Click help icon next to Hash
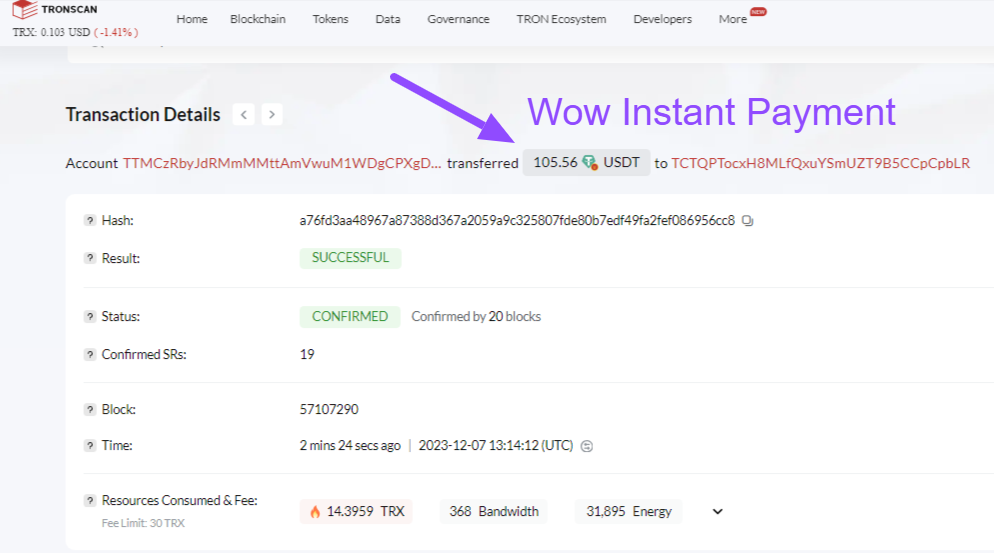Screen dimensions: 994x553 pos(90,221)
